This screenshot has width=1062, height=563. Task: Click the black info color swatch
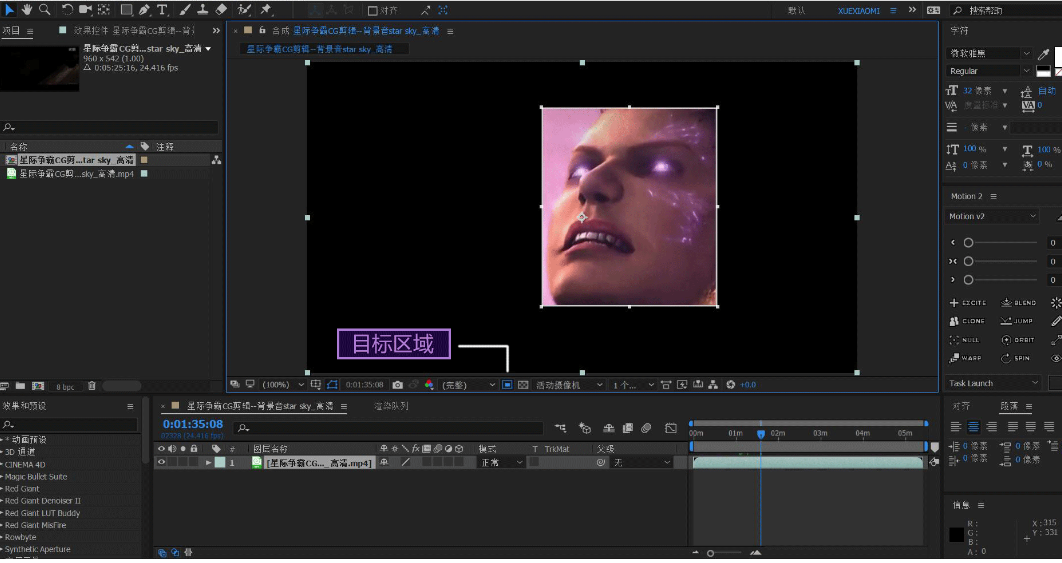tap(956, 535)
